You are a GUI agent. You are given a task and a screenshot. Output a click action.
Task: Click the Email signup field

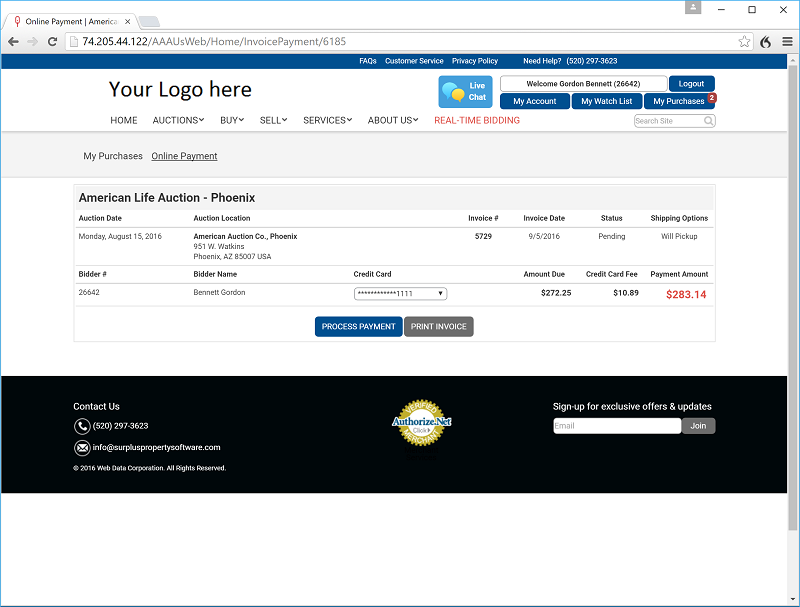click(x=617, y=426)
